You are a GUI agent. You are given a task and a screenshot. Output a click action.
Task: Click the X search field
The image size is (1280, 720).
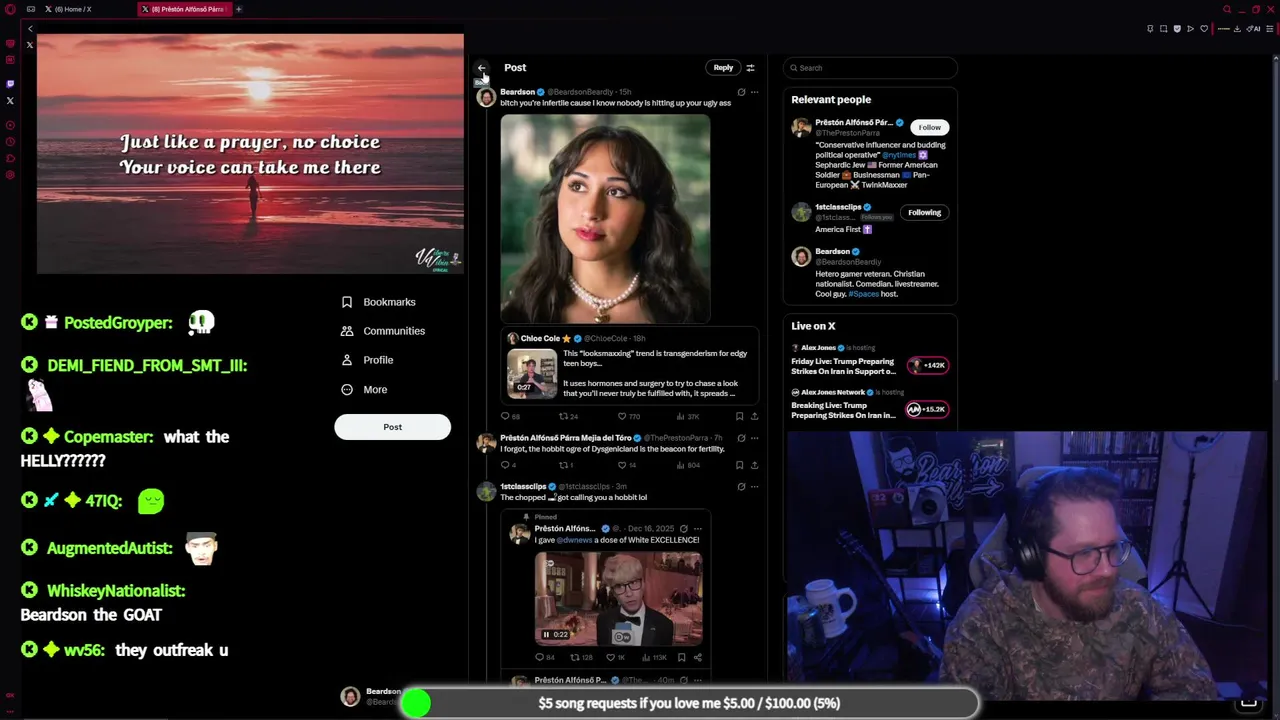coord(870,68)
